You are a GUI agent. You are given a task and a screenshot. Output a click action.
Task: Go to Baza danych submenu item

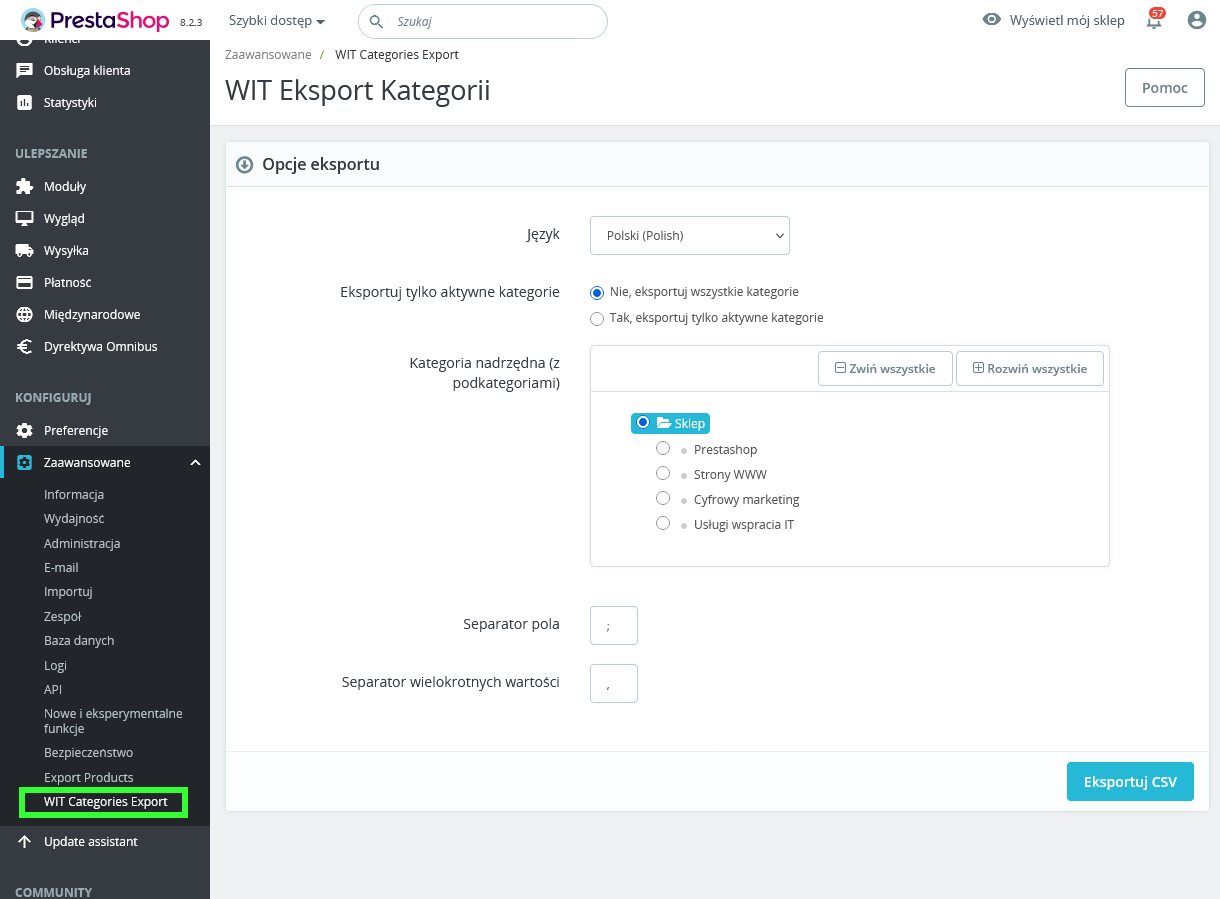[79, 641]
